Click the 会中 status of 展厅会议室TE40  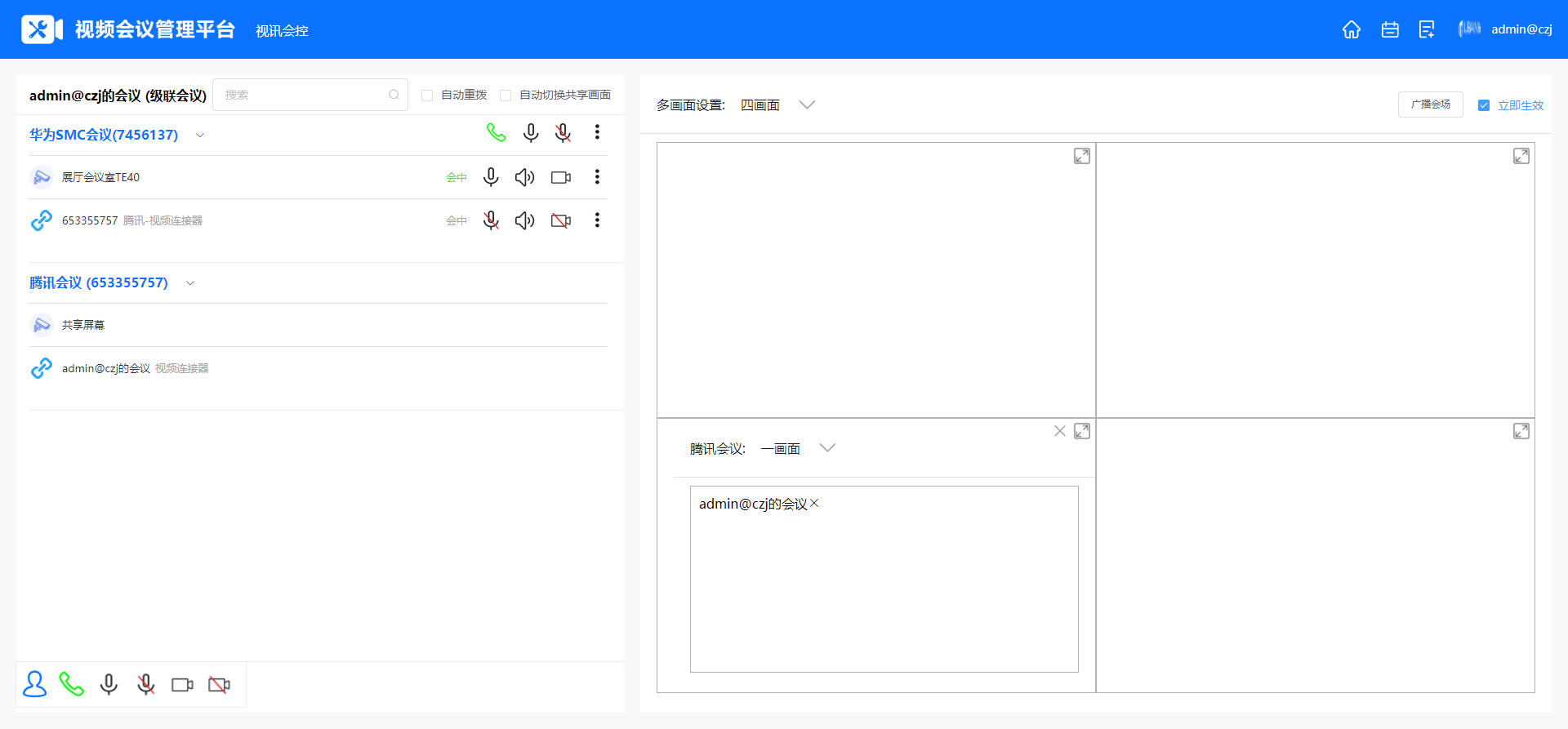tap(457, 177)
